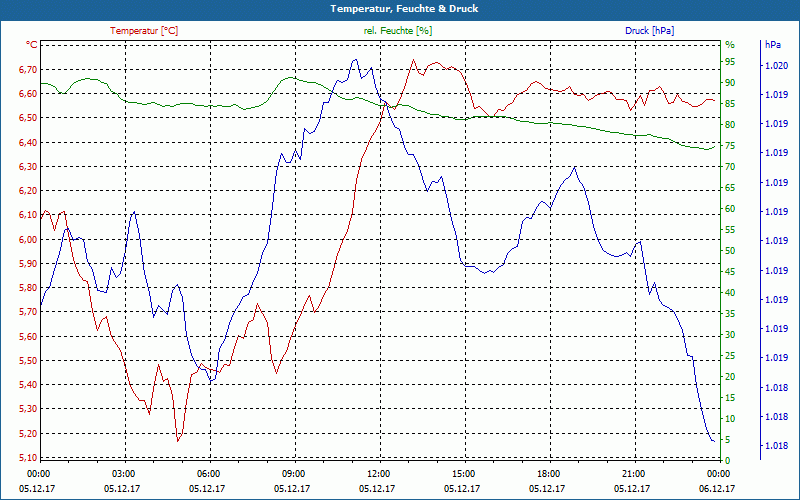Click the 6,70 temperature axis value
This screenshot has width=800, height=500.
coord(28,69)
